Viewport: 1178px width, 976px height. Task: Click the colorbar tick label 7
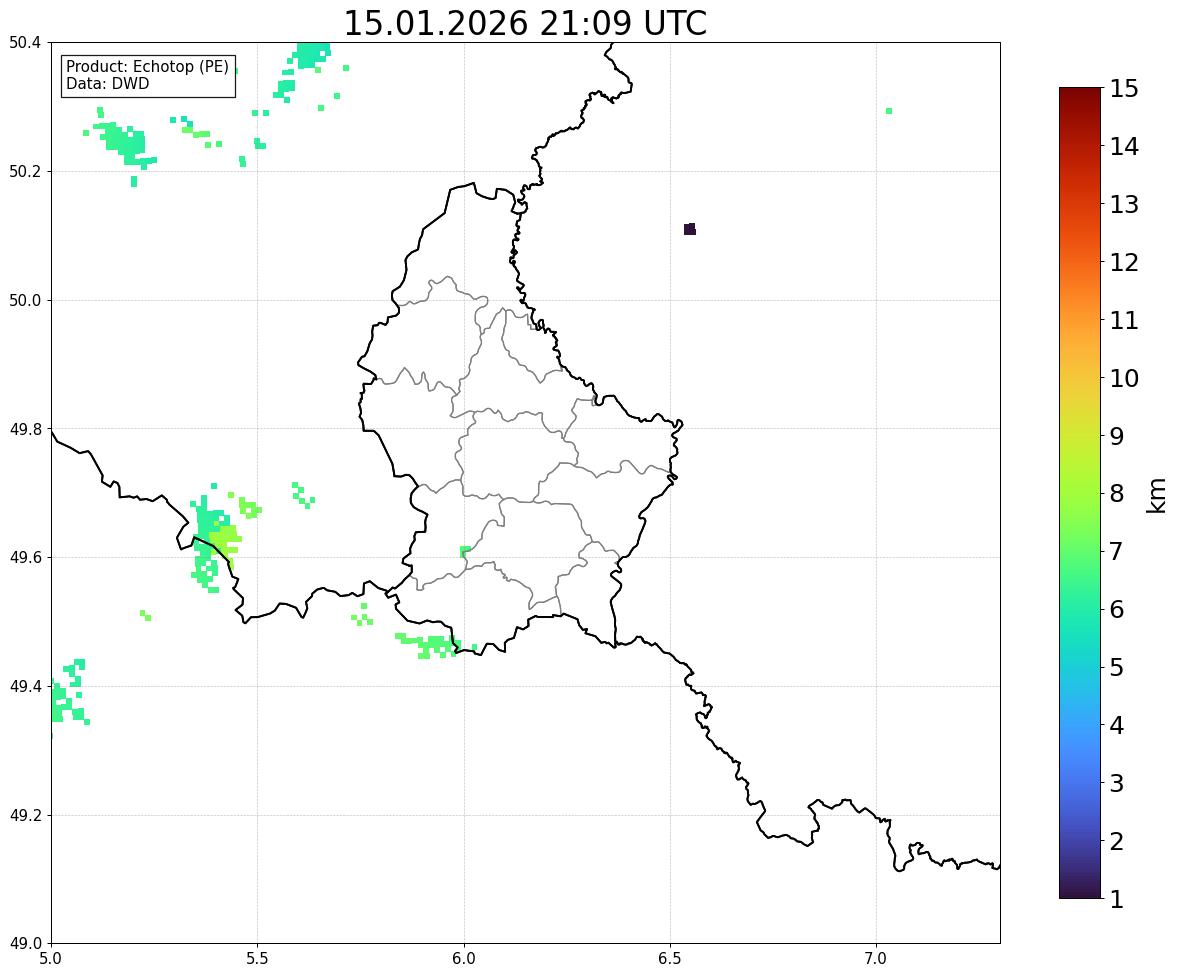point(1117,551)
